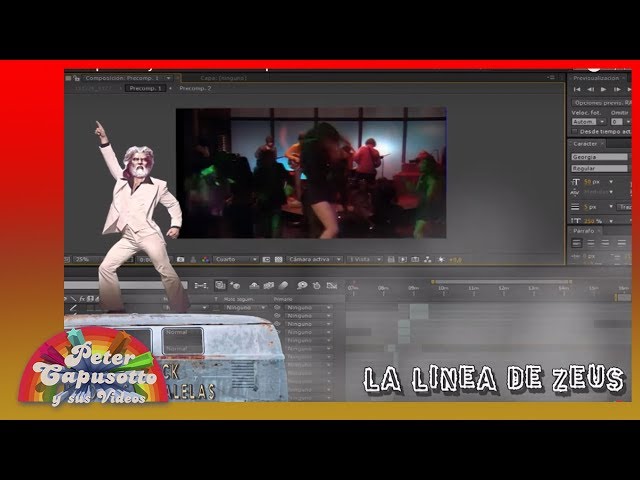The image size is (640, 480).
Task: Toggle the Fast Previews icon in viewer bar
Action: [x=403, y=260]
